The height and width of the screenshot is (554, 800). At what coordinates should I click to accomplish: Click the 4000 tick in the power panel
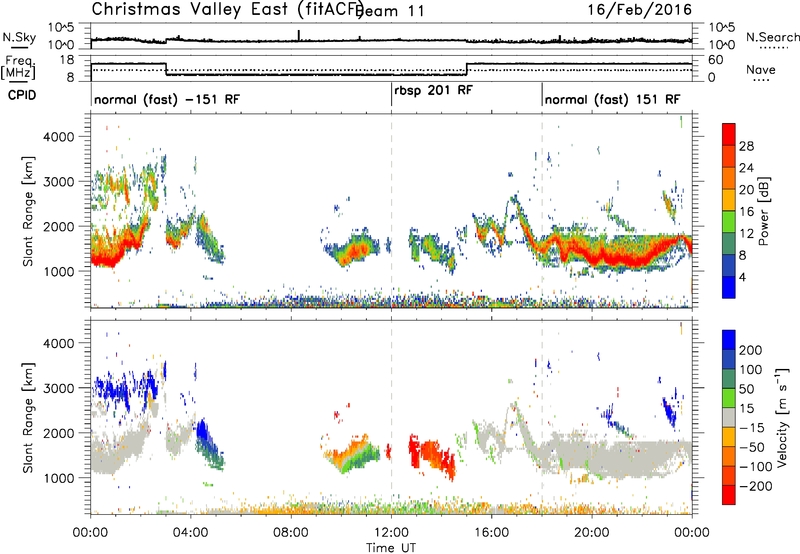click(x=58, y=137)
